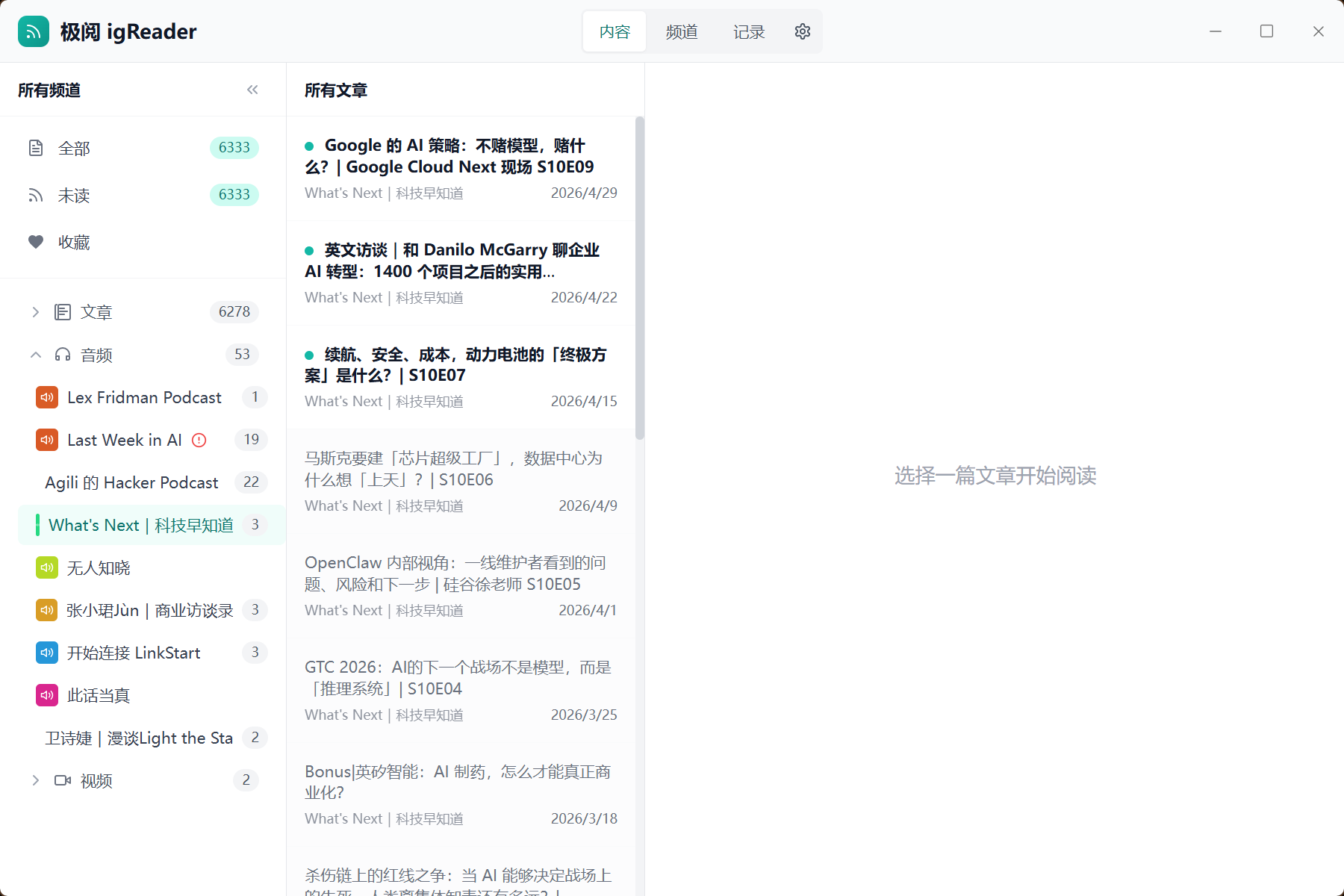The image size is (1344, 896).
Task: Switch to the 内容 tab
Action: pyautogui.click(x=615, y=31)
